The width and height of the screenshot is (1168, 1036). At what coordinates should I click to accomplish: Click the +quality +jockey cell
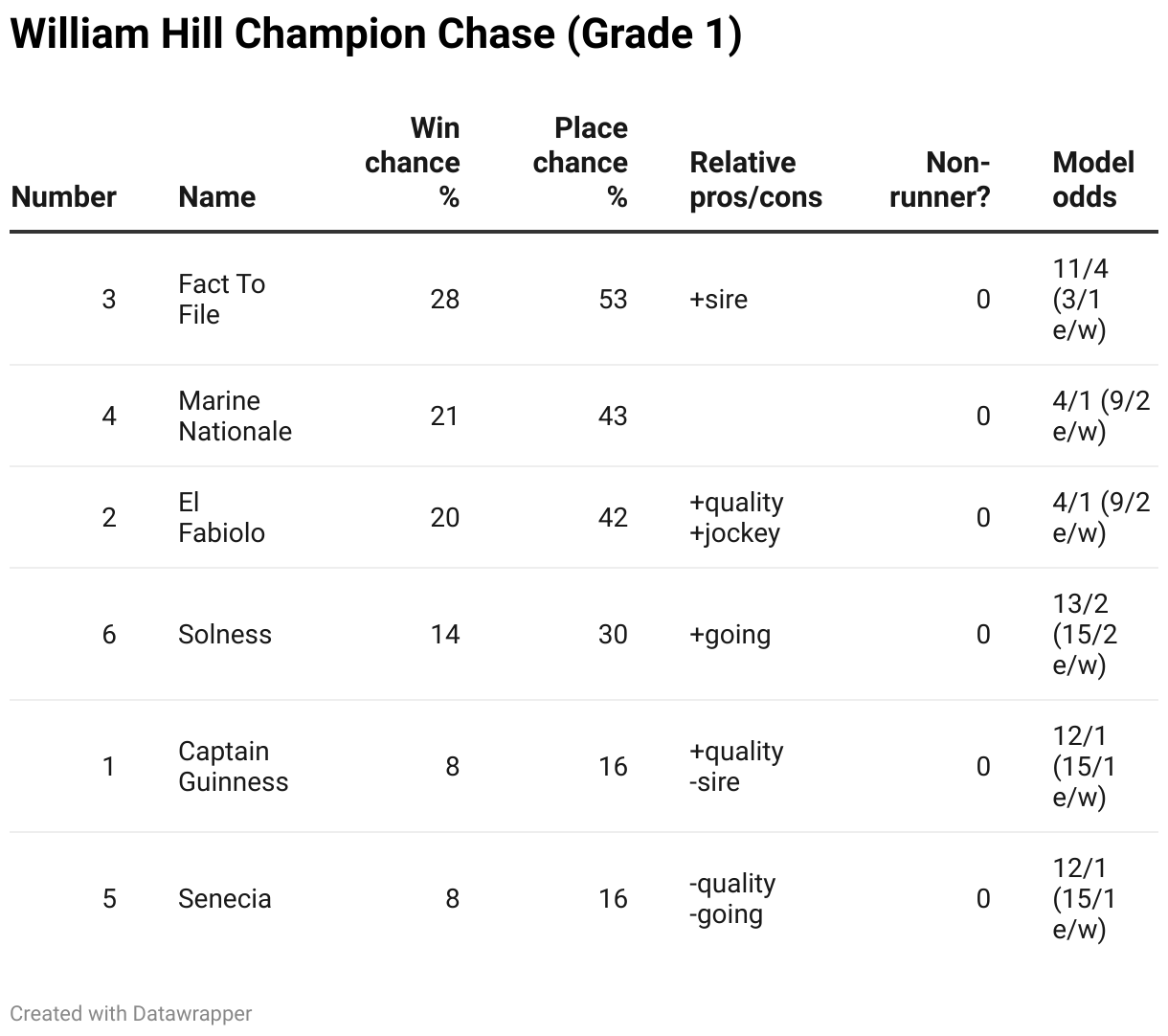(x=735, y=517)
